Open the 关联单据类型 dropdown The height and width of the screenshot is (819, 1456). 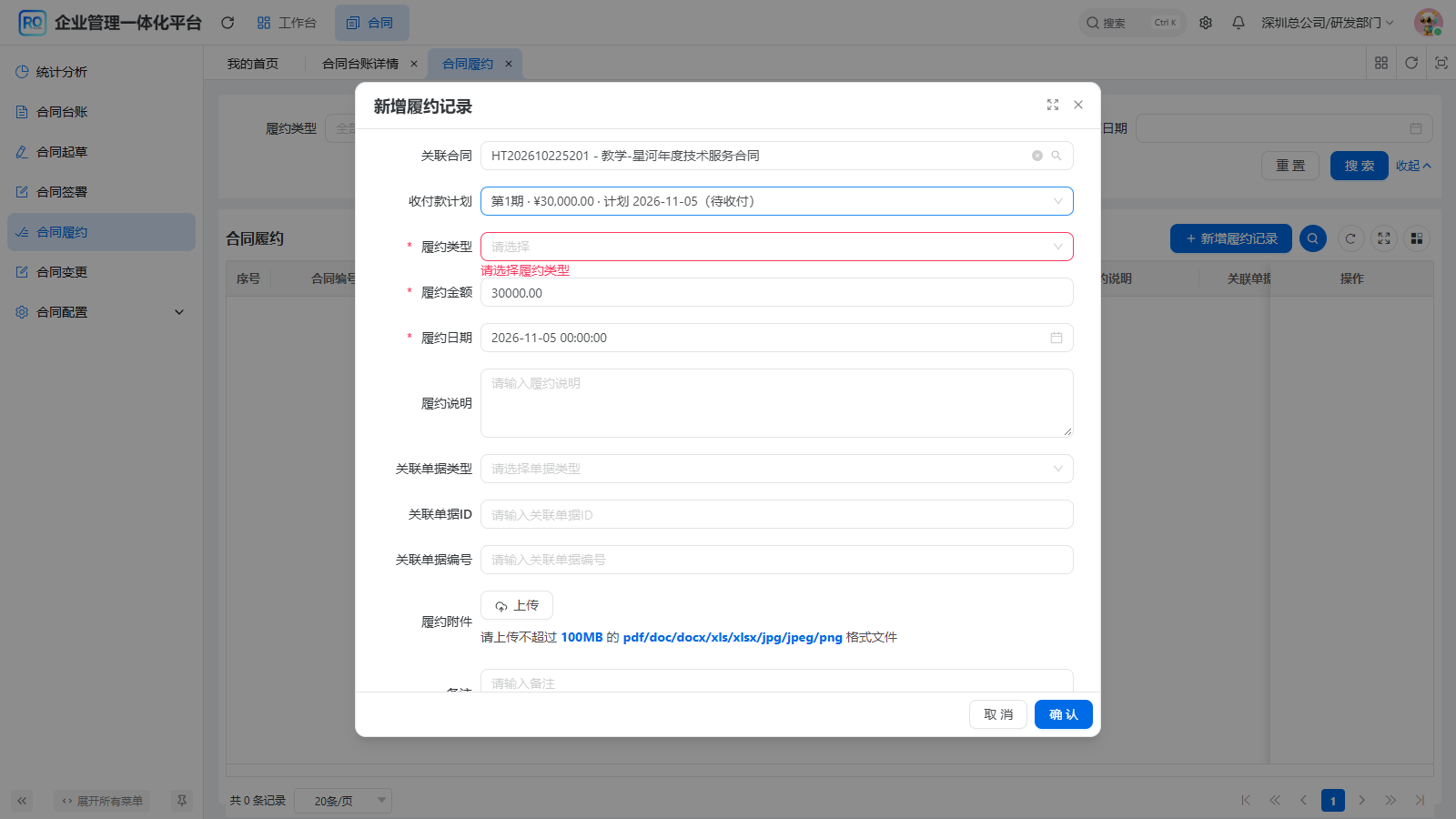[x=777, y=469]
